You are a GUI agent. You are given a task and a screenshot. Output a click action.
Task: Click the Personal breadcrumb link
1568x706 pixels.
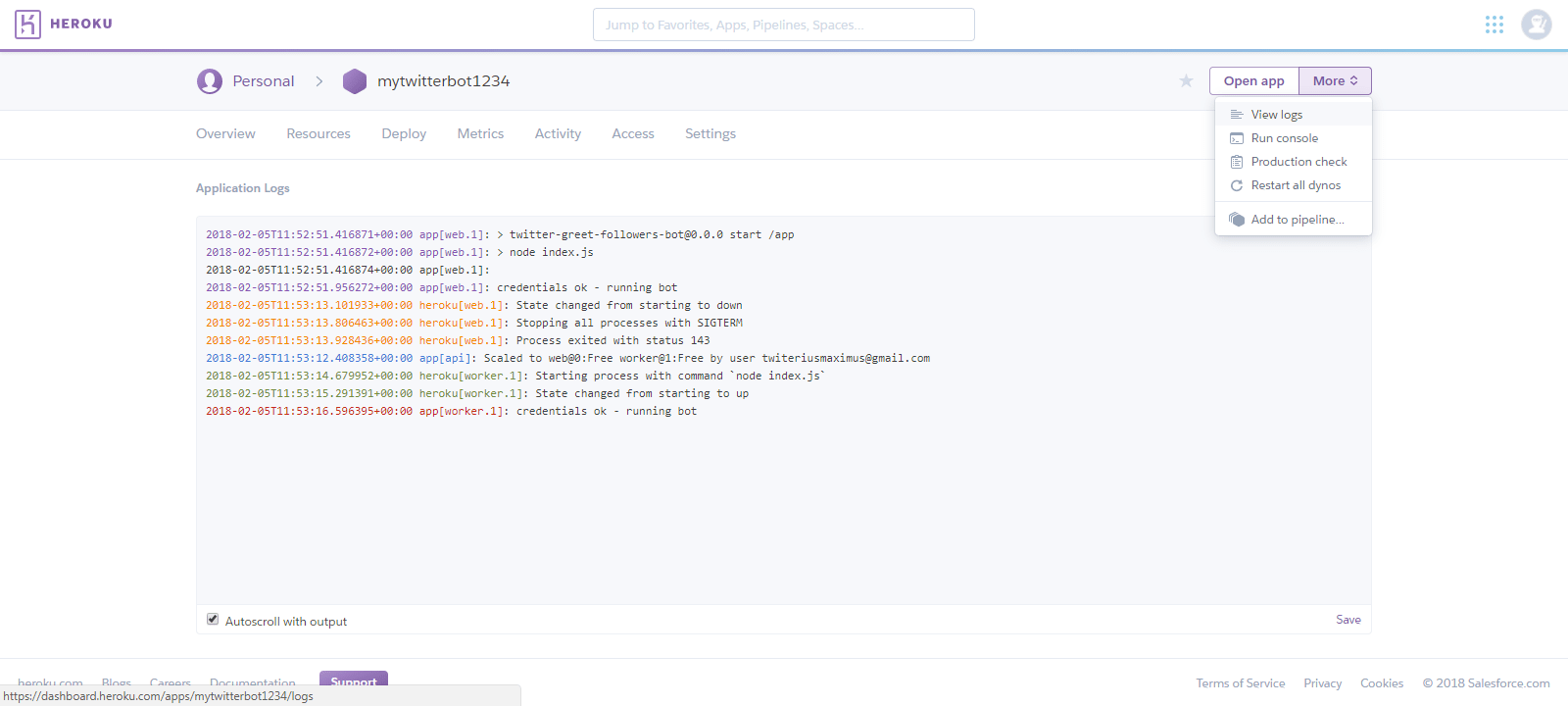pos(264,81)
